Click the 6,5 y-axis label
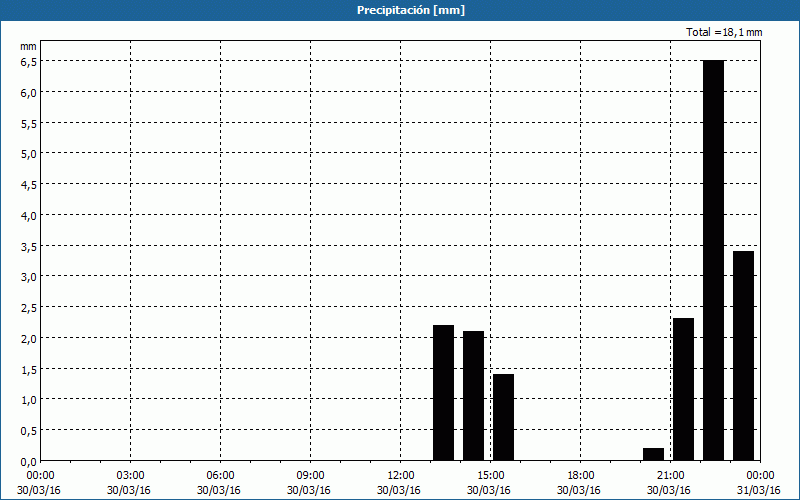800x500 pixels. [28, 62]
